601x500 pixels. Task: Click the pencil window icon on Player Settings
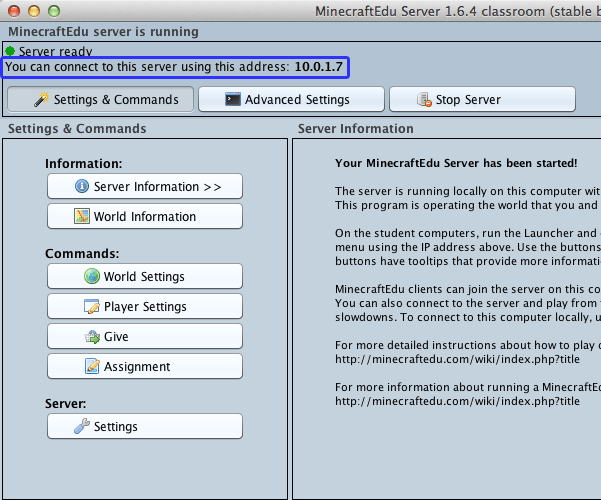tap(92, 306)
